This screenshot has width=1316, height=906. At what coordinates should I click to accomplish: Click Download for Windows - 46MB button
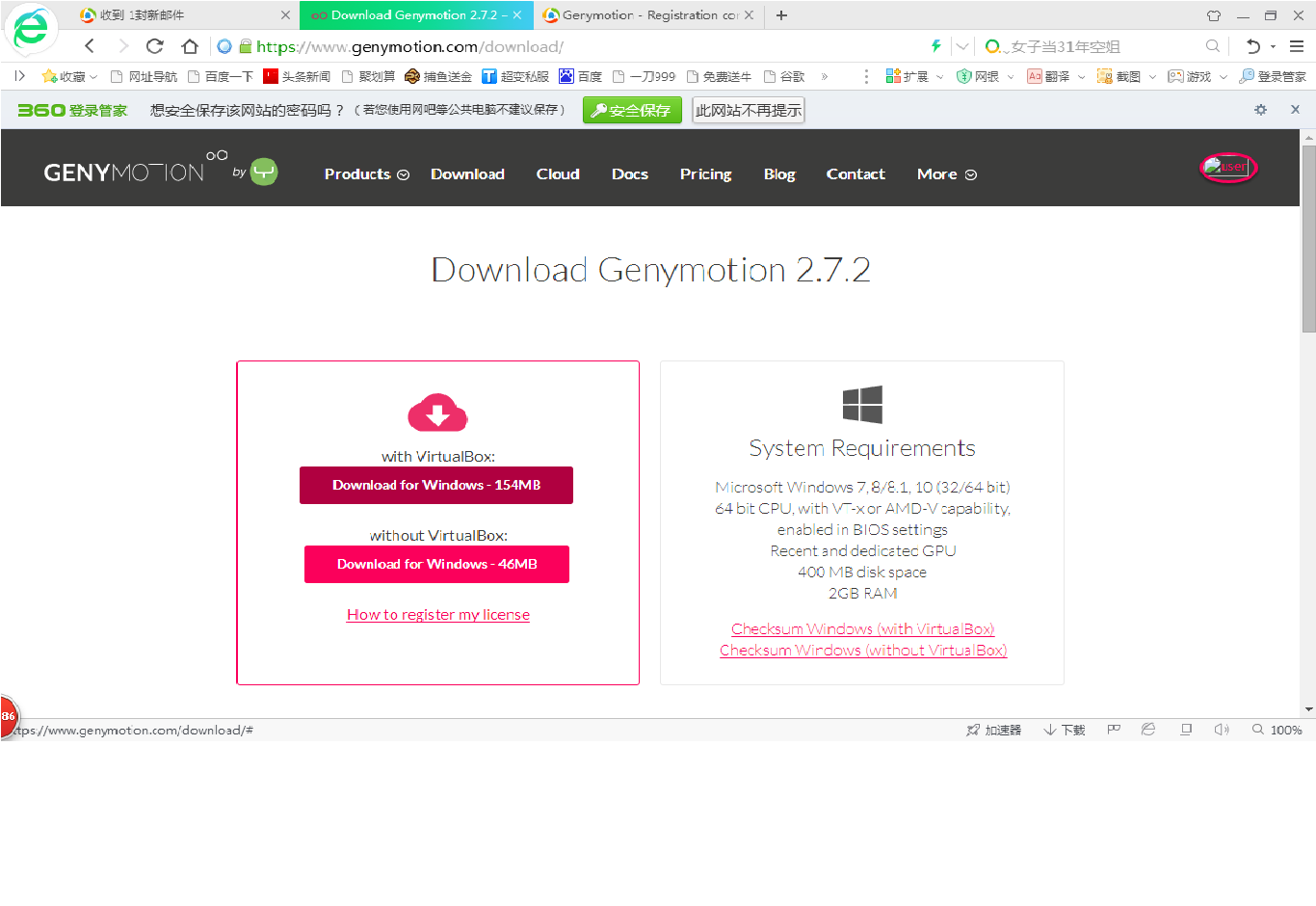pyautogui.click(x=436, y=564)
